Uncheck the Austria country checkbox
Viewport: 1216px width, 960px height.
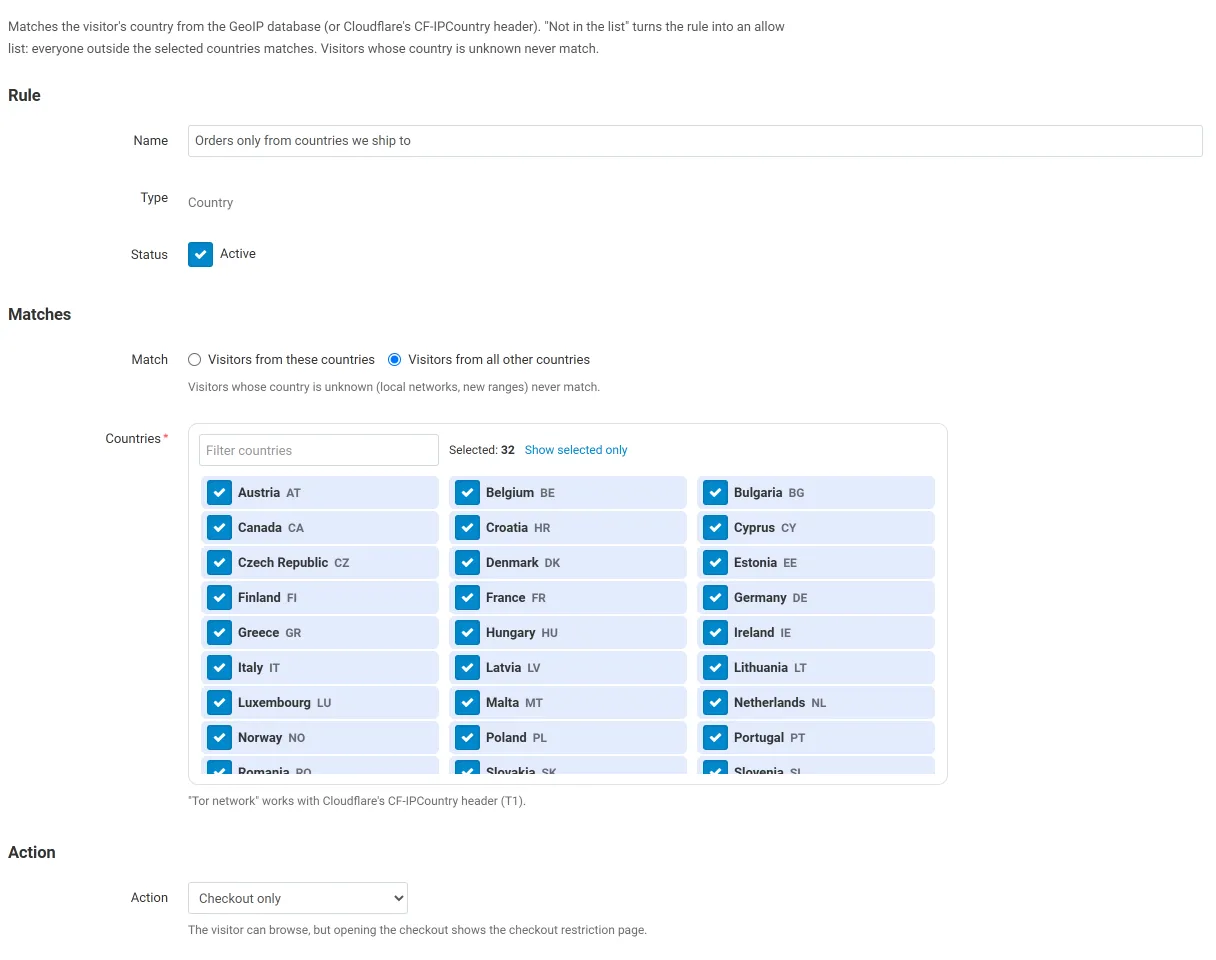tap(220, 493)
